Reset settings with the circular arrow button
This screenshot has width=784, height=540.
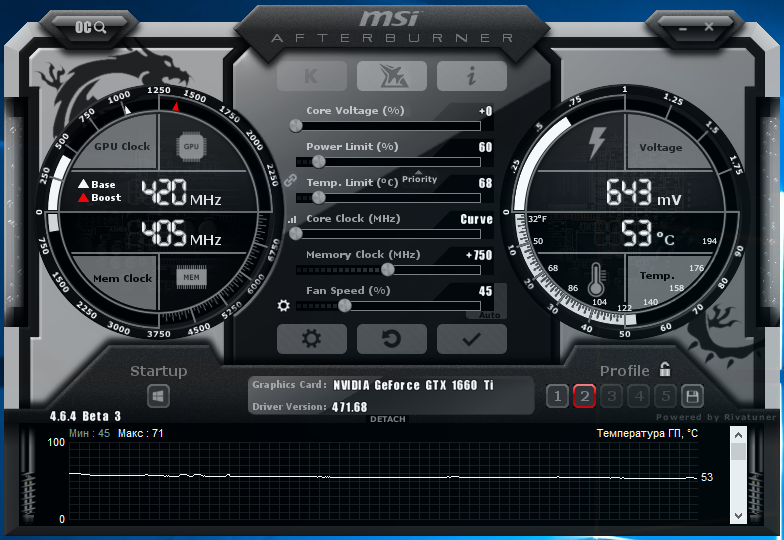pyautogui.click(x=392, y=339)
